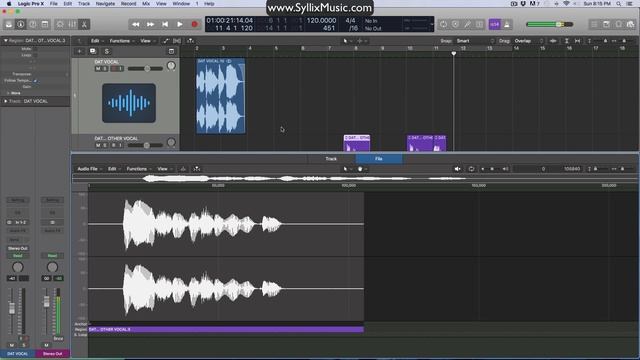Image resolution: width=640 pixels, height=360 pixels.
Task: Open the tracks area View menu
Action: pyautogui.click(x=147, y=41)
